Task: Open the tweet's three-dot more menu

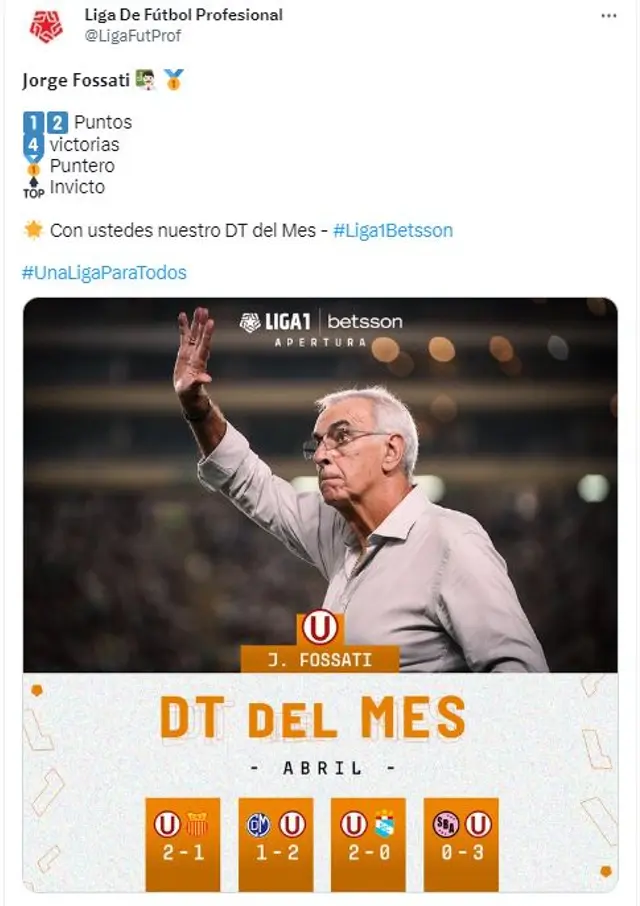Action: tap(609, 16)
